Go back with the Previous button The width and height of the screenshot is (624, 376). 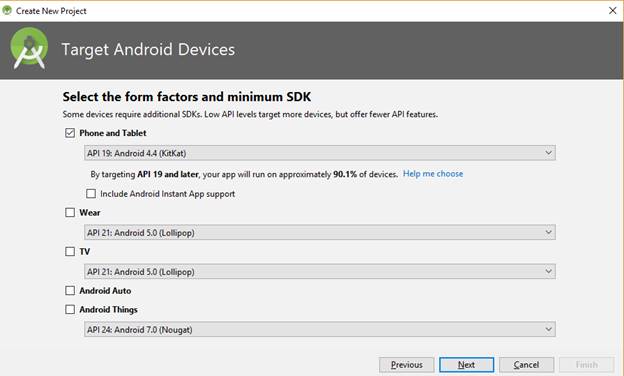(407, 365)
